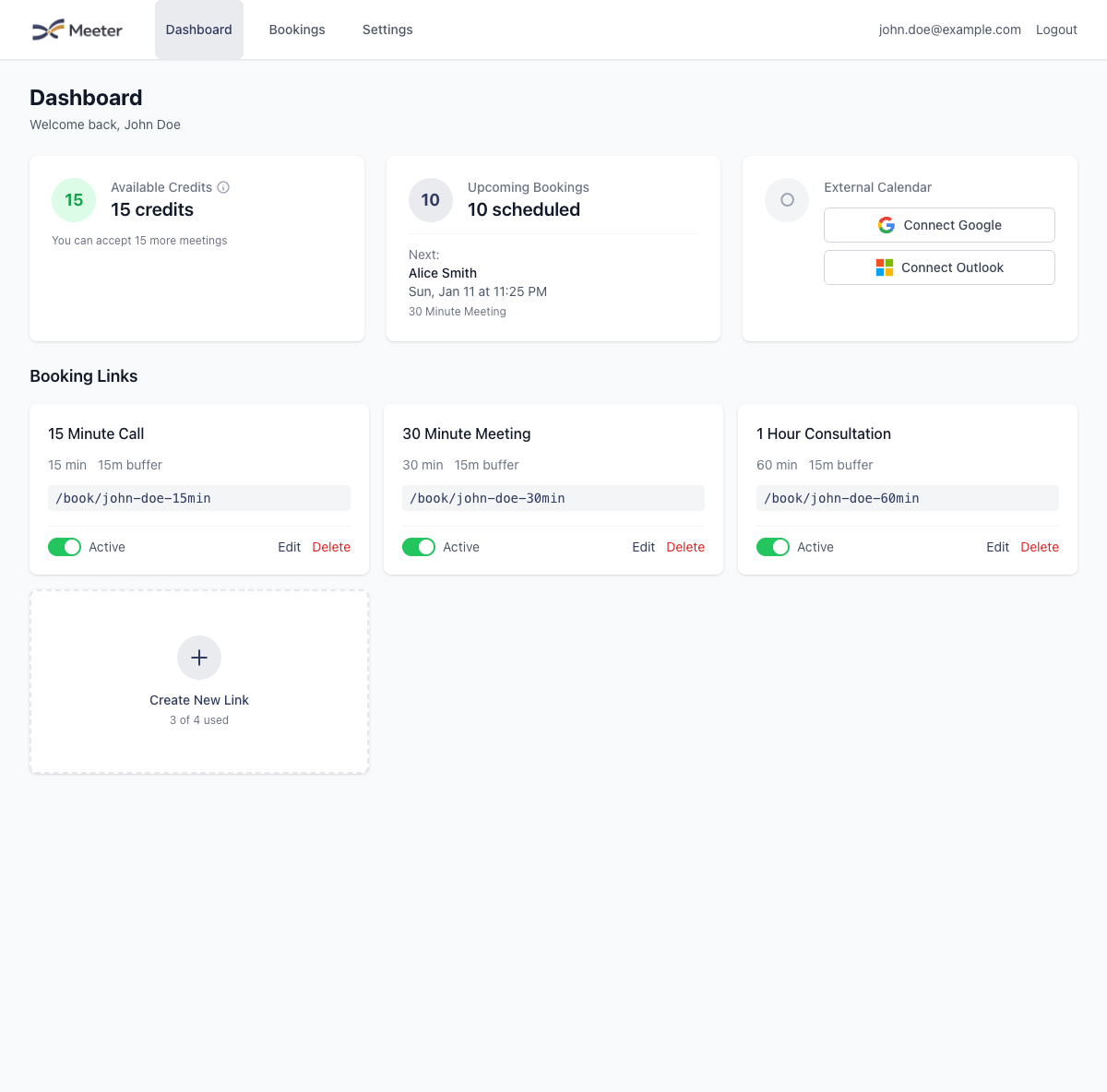Image resolution: width=1107 pixels, height=1092 pixels.
Task: Click the info icon beside Available Credits
Action: 223,187
